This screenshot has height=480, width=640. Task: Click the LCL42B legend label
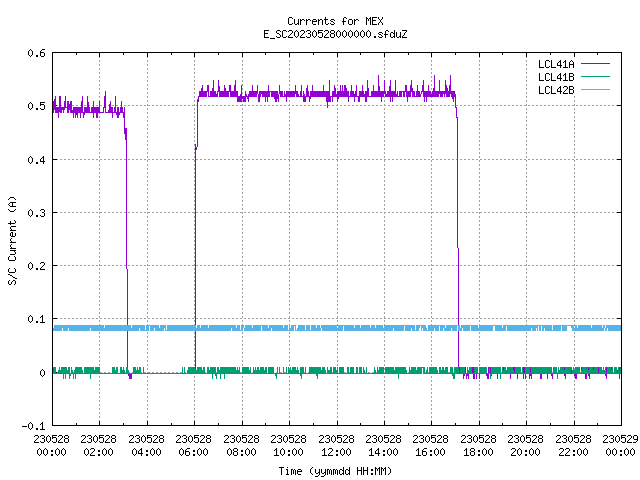point(556,90)
